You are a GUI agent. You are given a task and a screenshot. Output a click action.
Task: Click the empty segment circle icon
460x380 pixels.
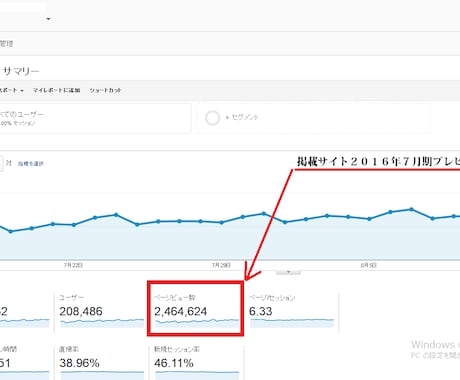point(212,118)
